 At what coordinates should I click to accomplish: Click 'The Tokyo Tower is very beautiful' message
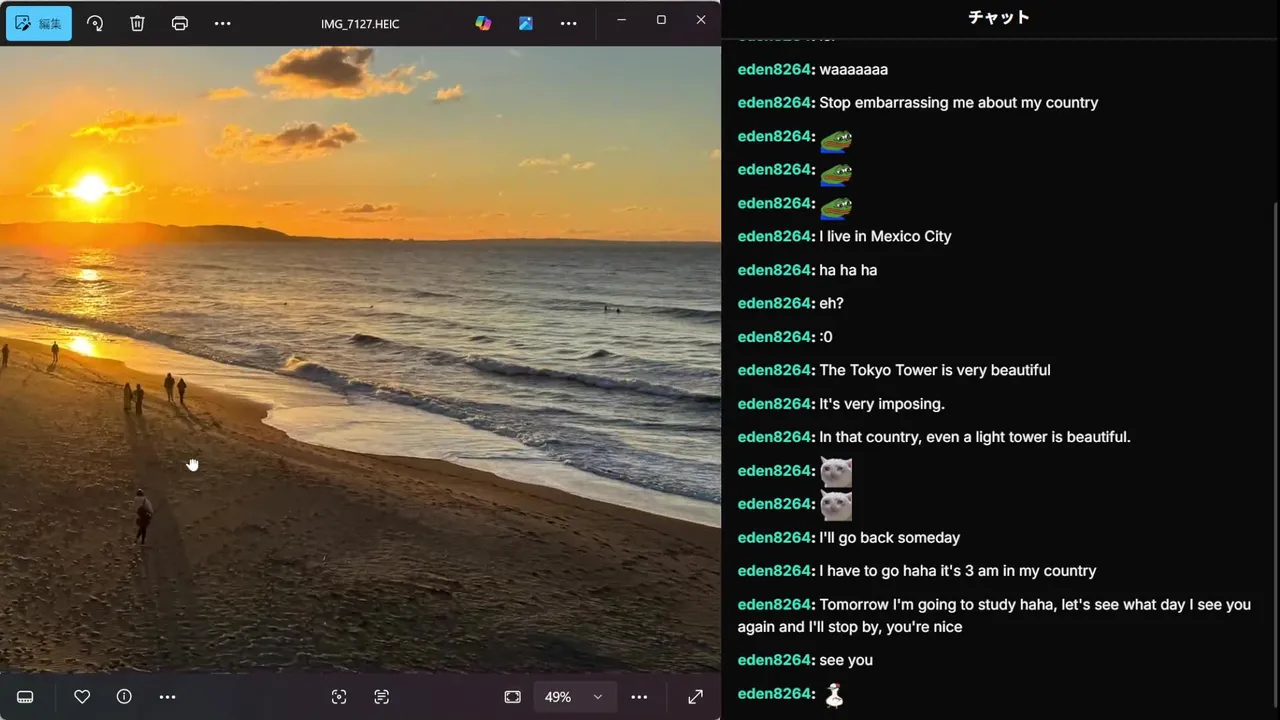point(934,370)
